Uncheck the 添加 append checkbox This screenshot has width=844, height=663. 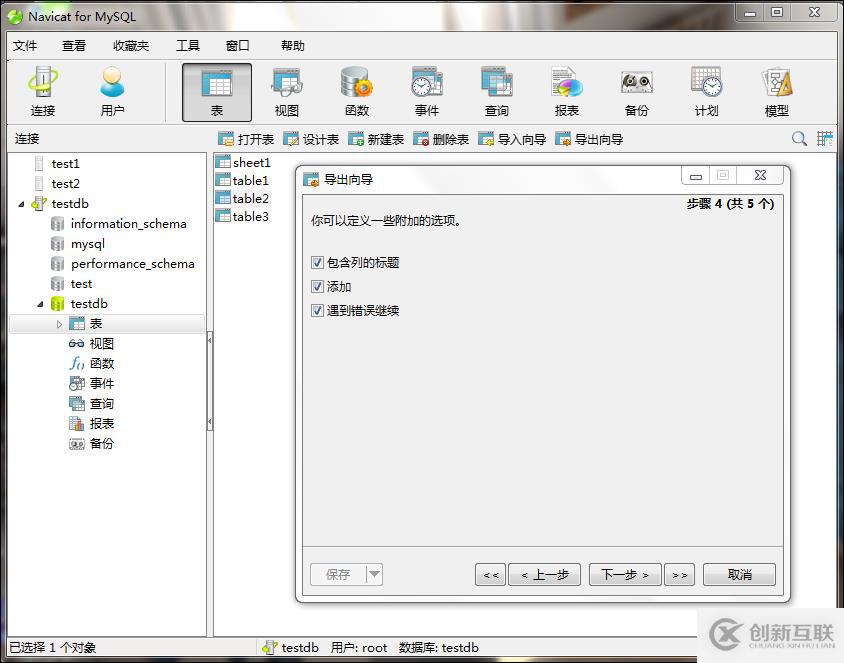317,286
